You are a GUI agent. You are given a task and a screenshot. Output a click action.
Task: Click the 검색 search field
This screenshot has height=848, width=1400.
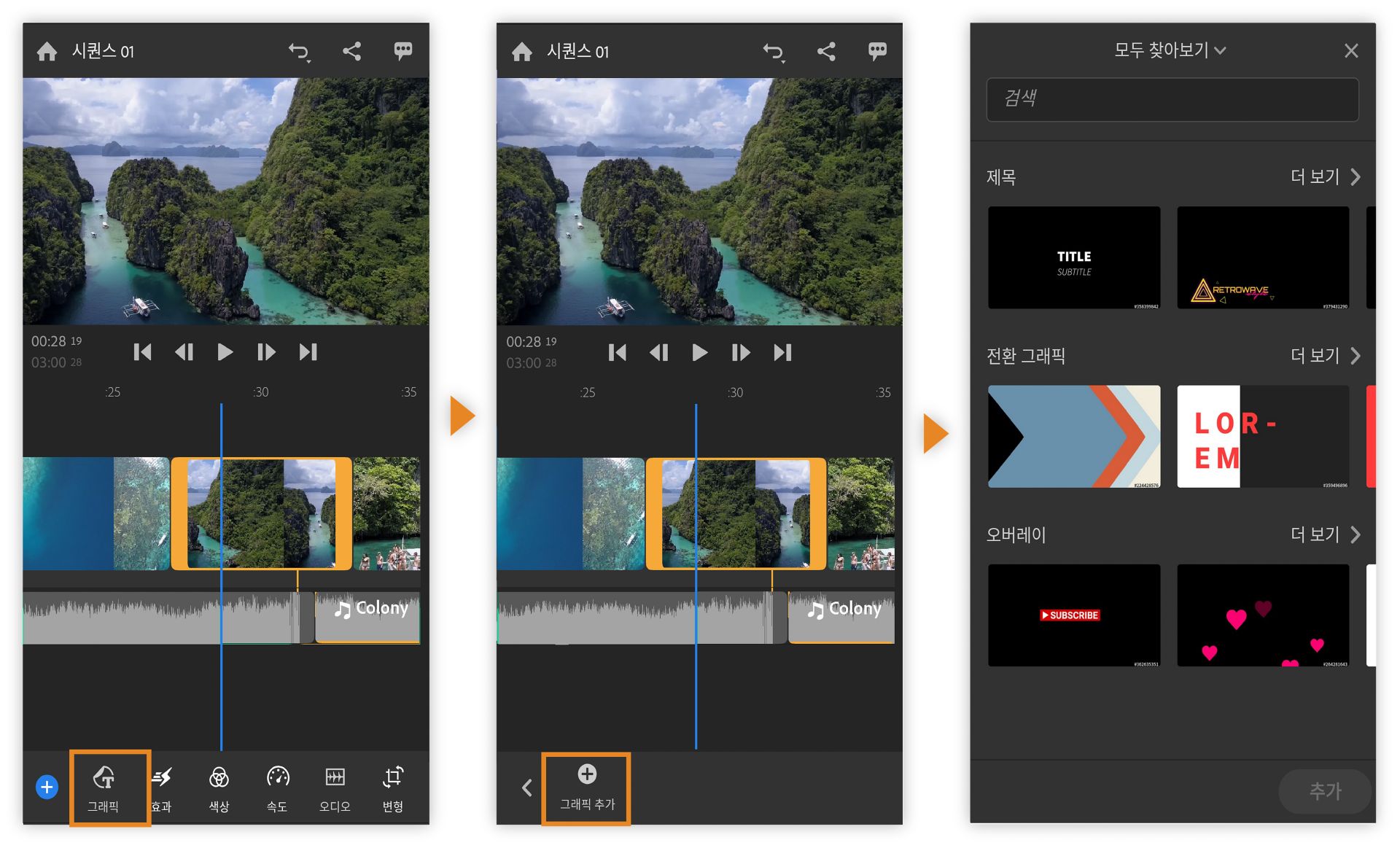(x=1172, y=99)
